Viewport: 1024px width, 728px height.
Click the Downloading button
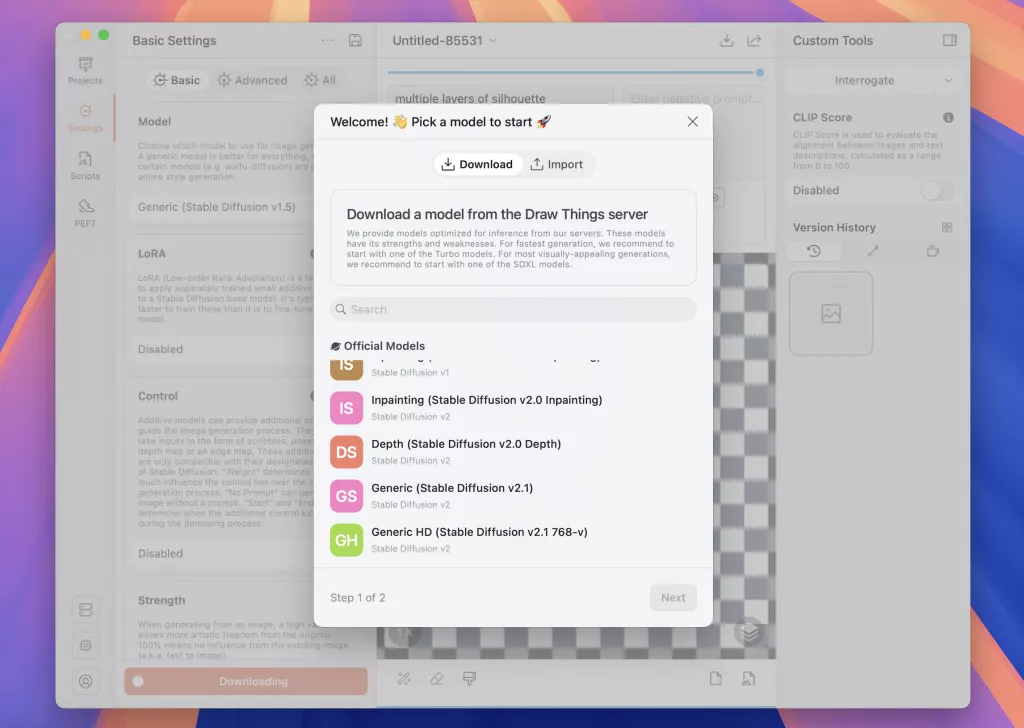(246, 681)
